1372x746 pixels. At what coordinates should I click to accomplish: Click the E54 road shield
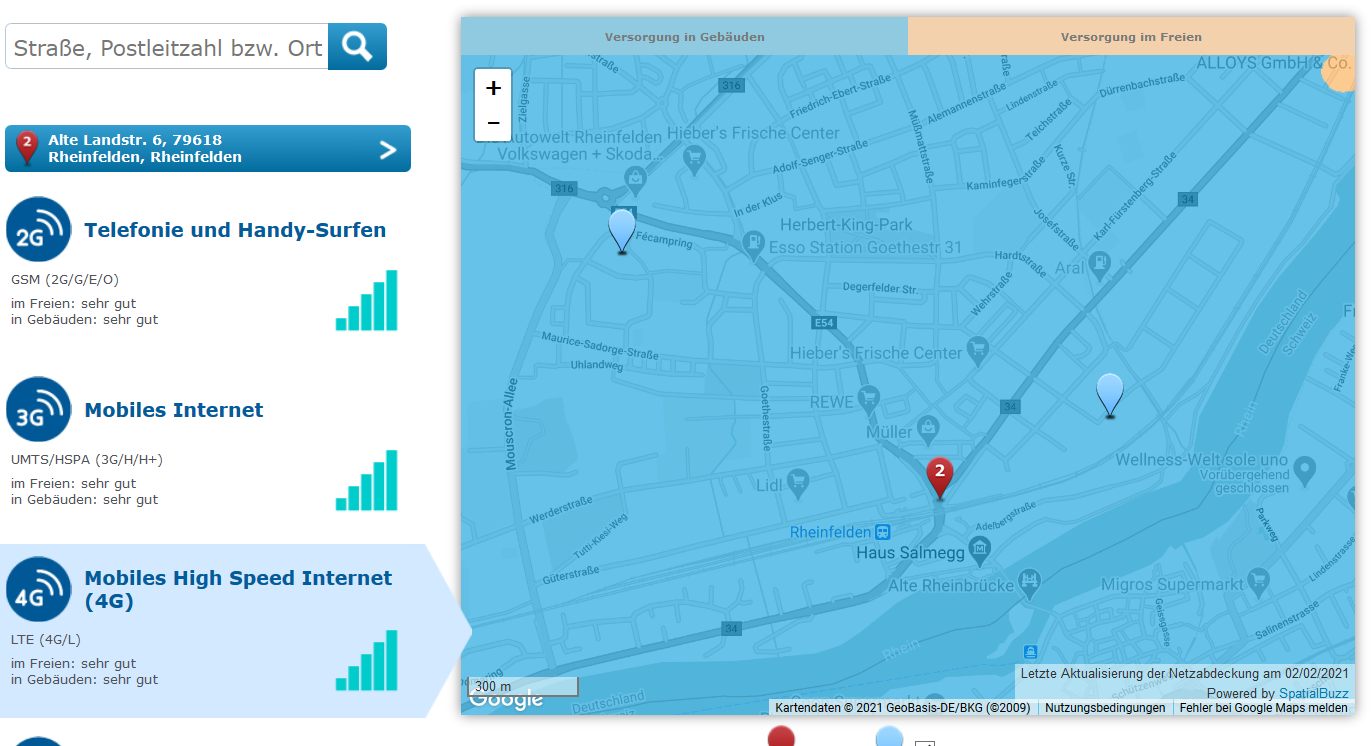point(823,323)
